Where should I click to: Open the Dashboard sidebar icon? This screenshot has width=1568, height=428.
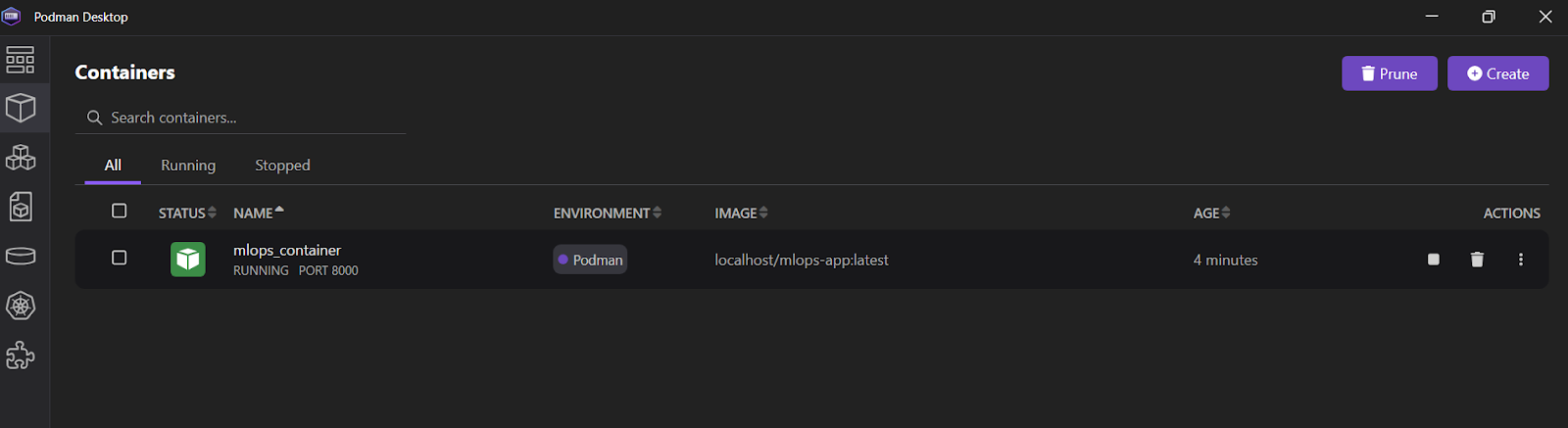[21, 60]
